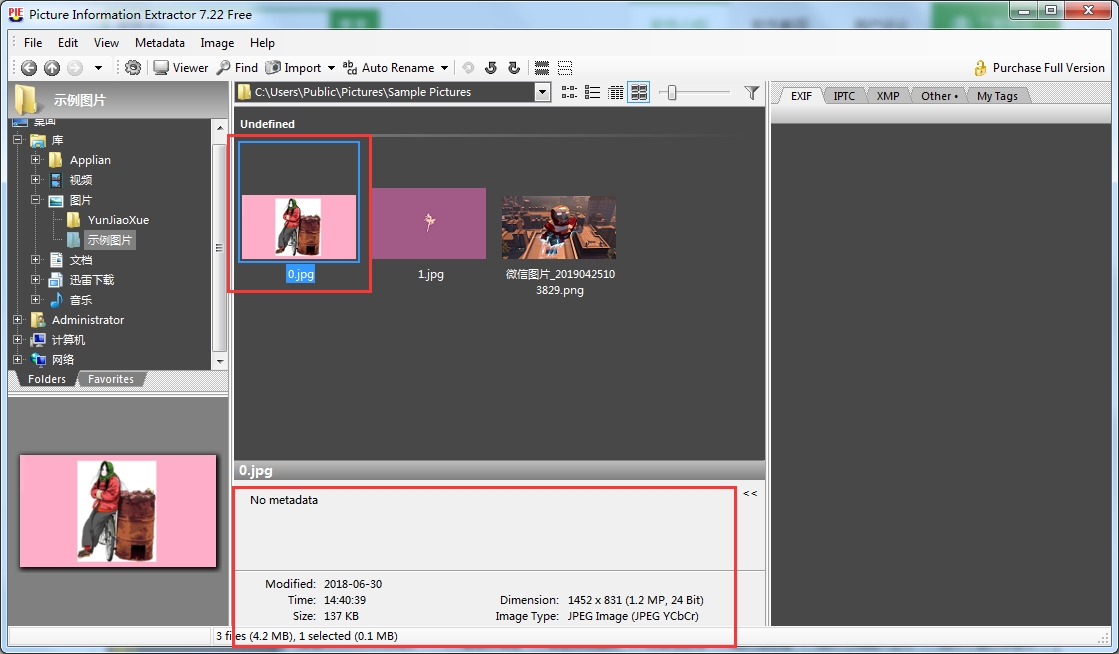The image size is (1119, 654).
Task: Rotate image counterclockwise
Action: pyautogui.click(x=491, y=68)
